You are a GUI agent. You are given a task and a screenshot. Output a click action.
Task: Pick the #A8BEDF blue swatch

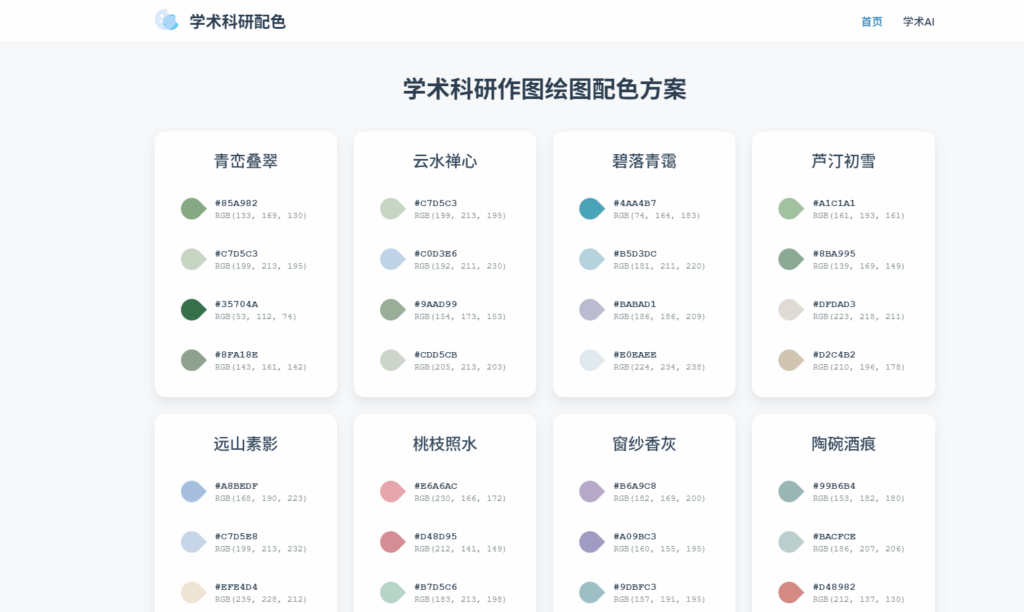(x=193, y=491)
